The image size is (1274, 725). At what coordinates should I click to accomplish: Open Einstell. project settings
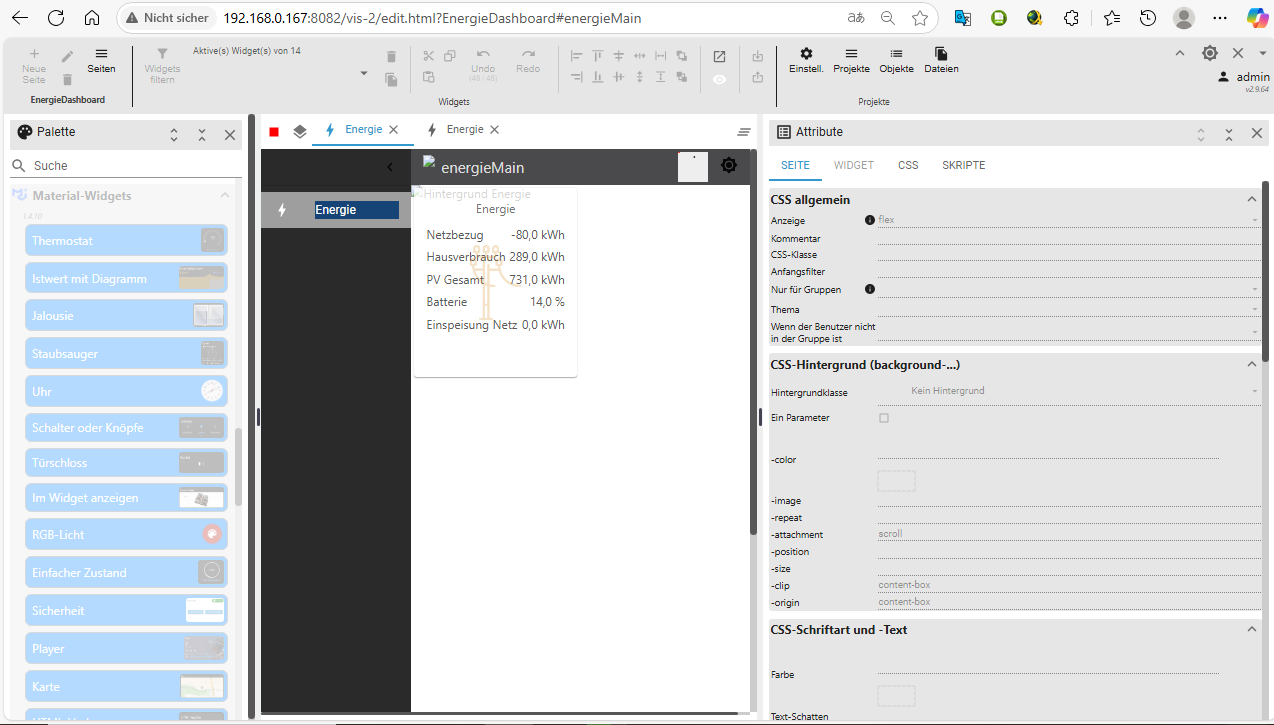pyautogui.click(x=806, y=60)
